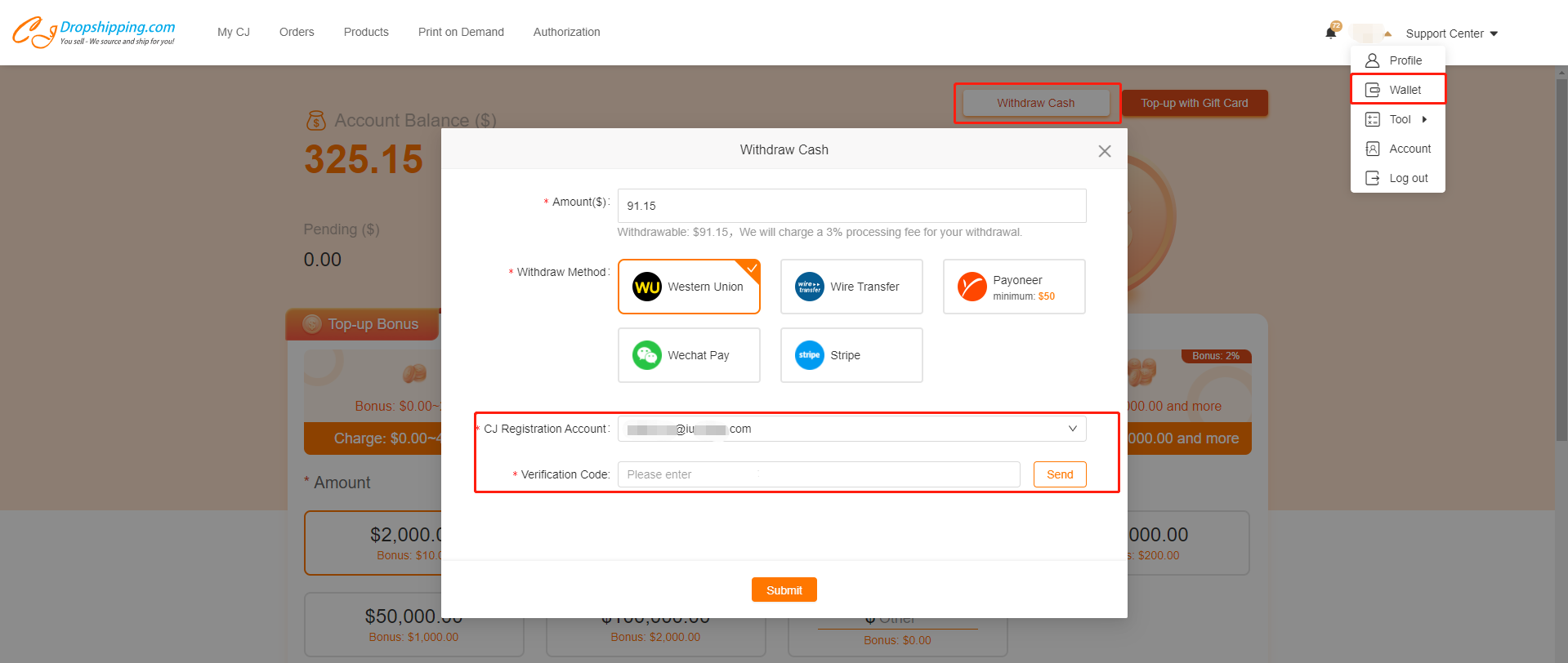Select Wire Transfer as withdraw method
Image resolution: width=1568 pixels, height=663 pixels.
click(x=851, y=287)
